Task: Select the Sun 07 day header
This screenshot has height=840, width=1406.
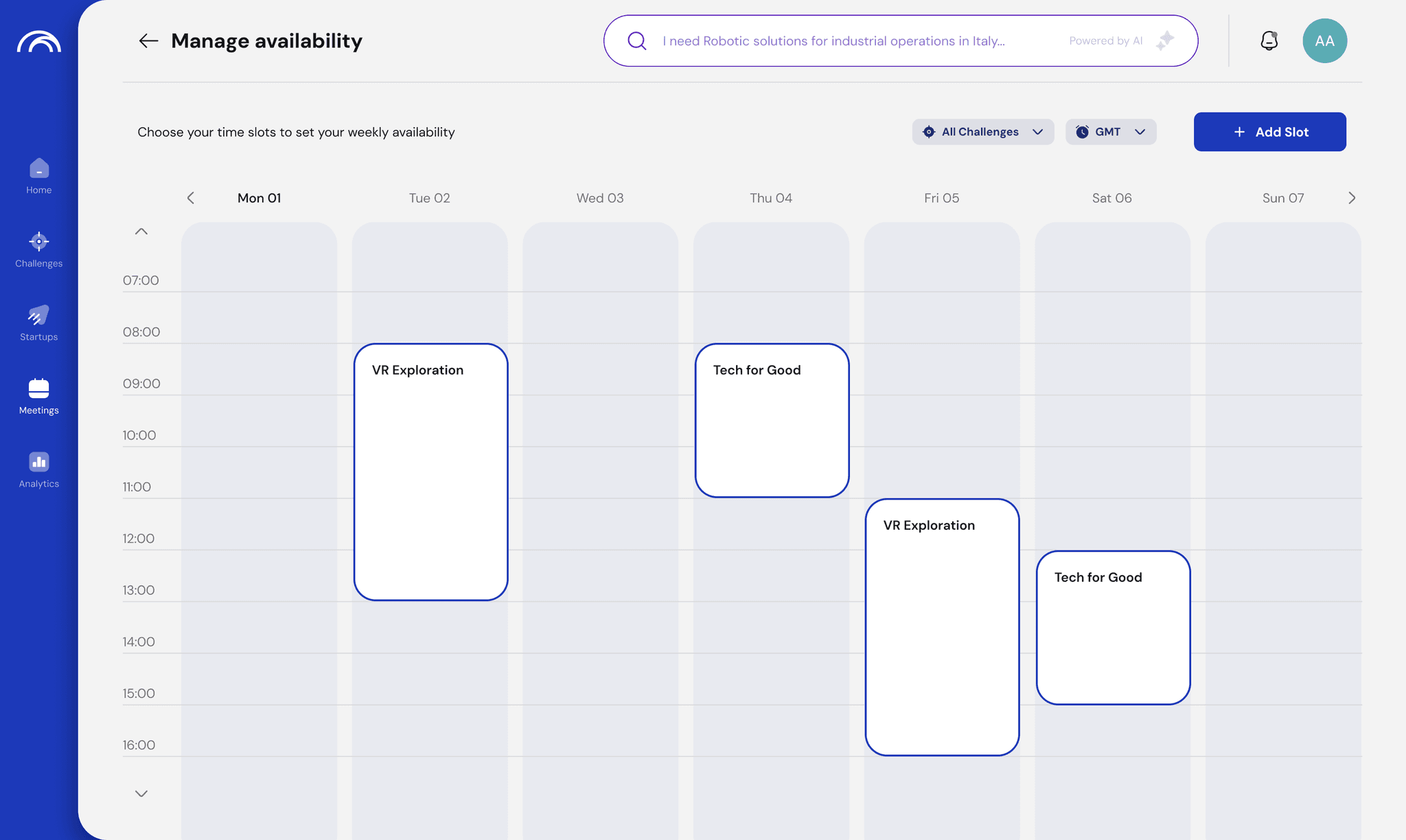Action: 1282,198
